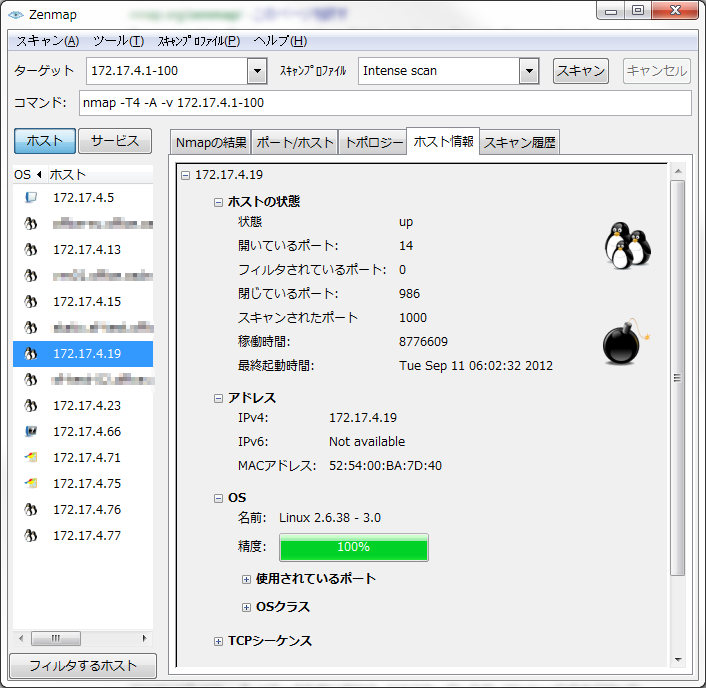Click the OS name Linux 2.6.38 - 3.0
The width and height of the screenshot is (706, 688).
click(330, 518)
